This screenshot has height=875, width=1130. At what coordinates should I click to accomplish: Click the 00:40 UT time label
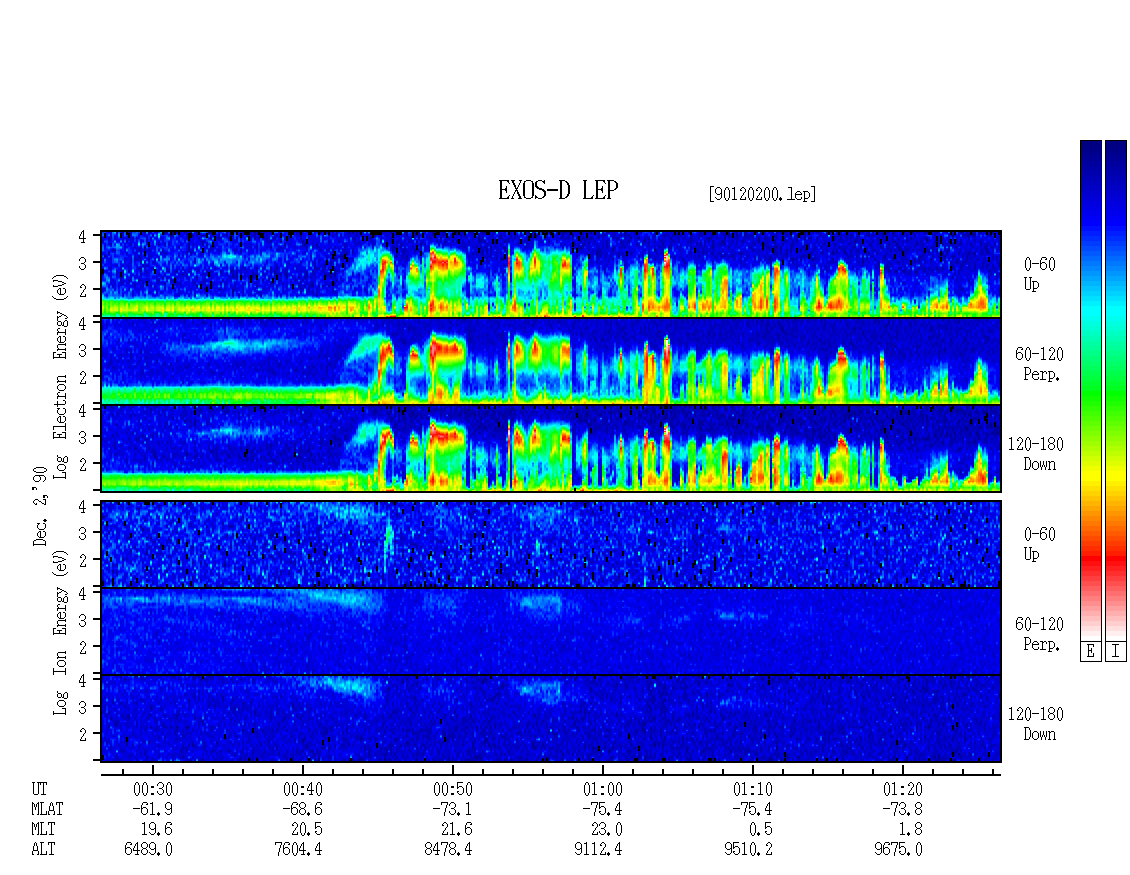coord(303,789)
